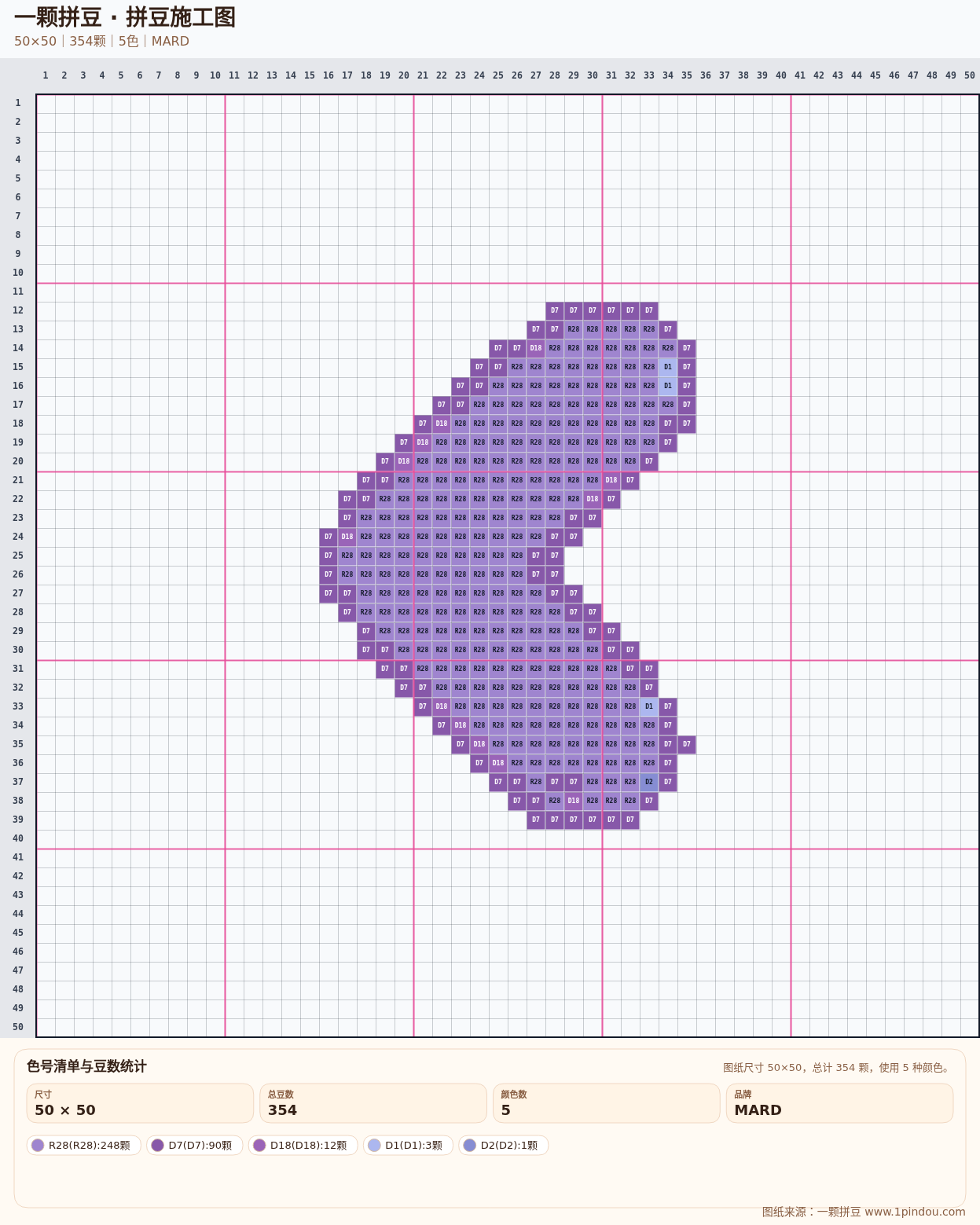Click the D18 bead cell in row 22

(593, 499)
